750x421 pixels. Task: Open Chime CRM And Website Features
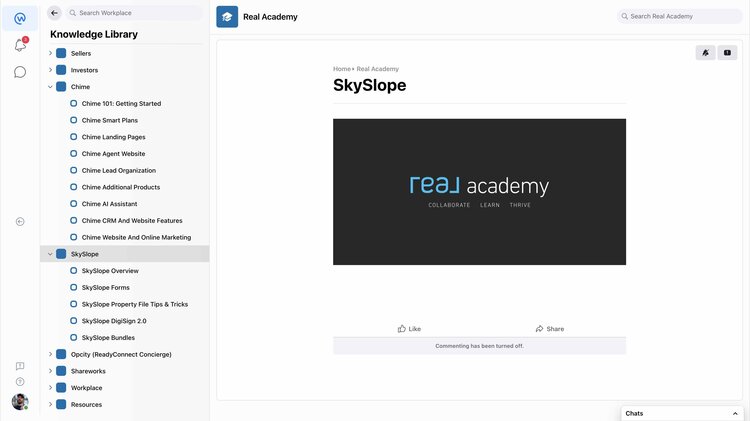coord(132,221)
